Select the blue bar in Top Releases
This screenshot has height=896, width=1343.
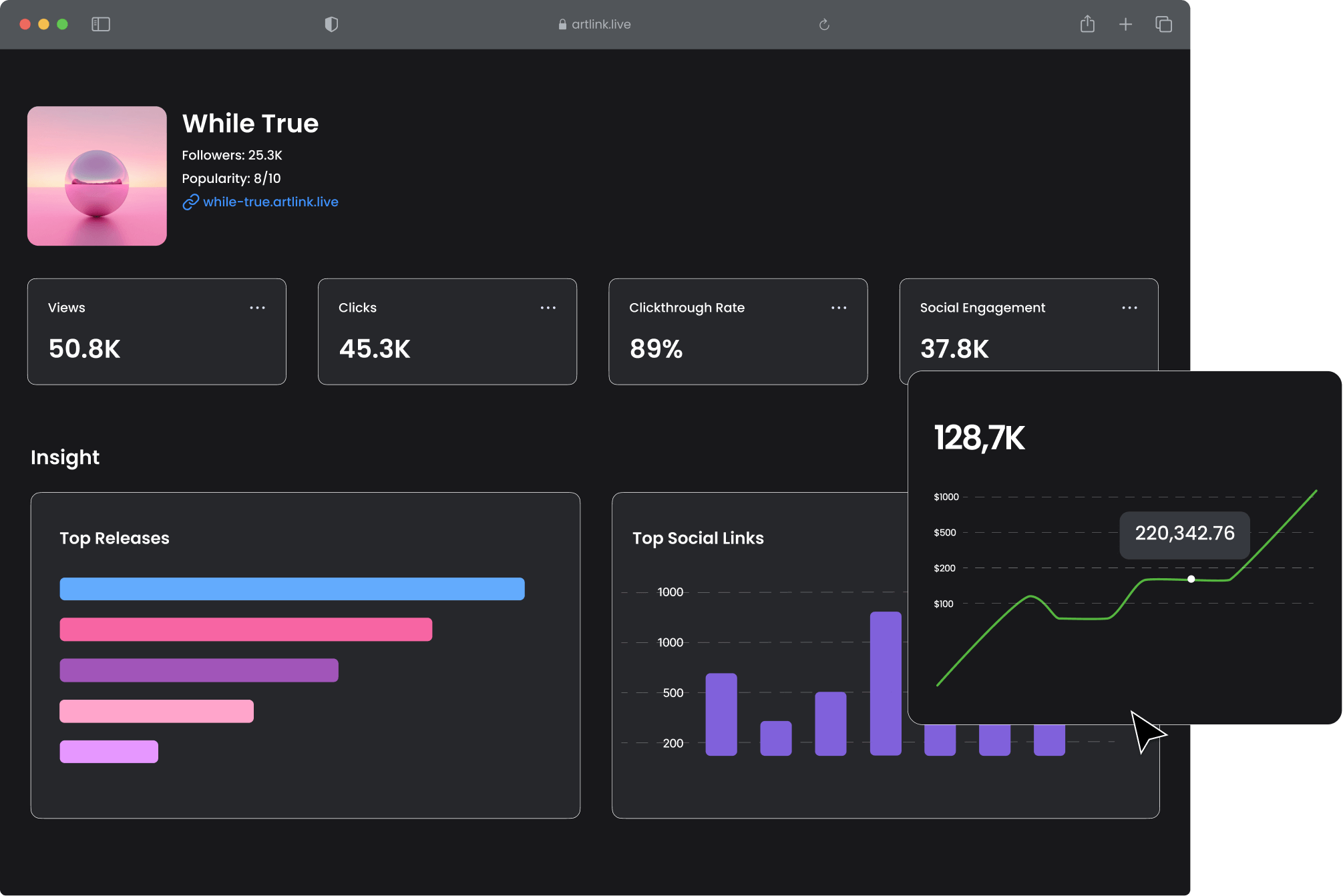pos(292,589)
